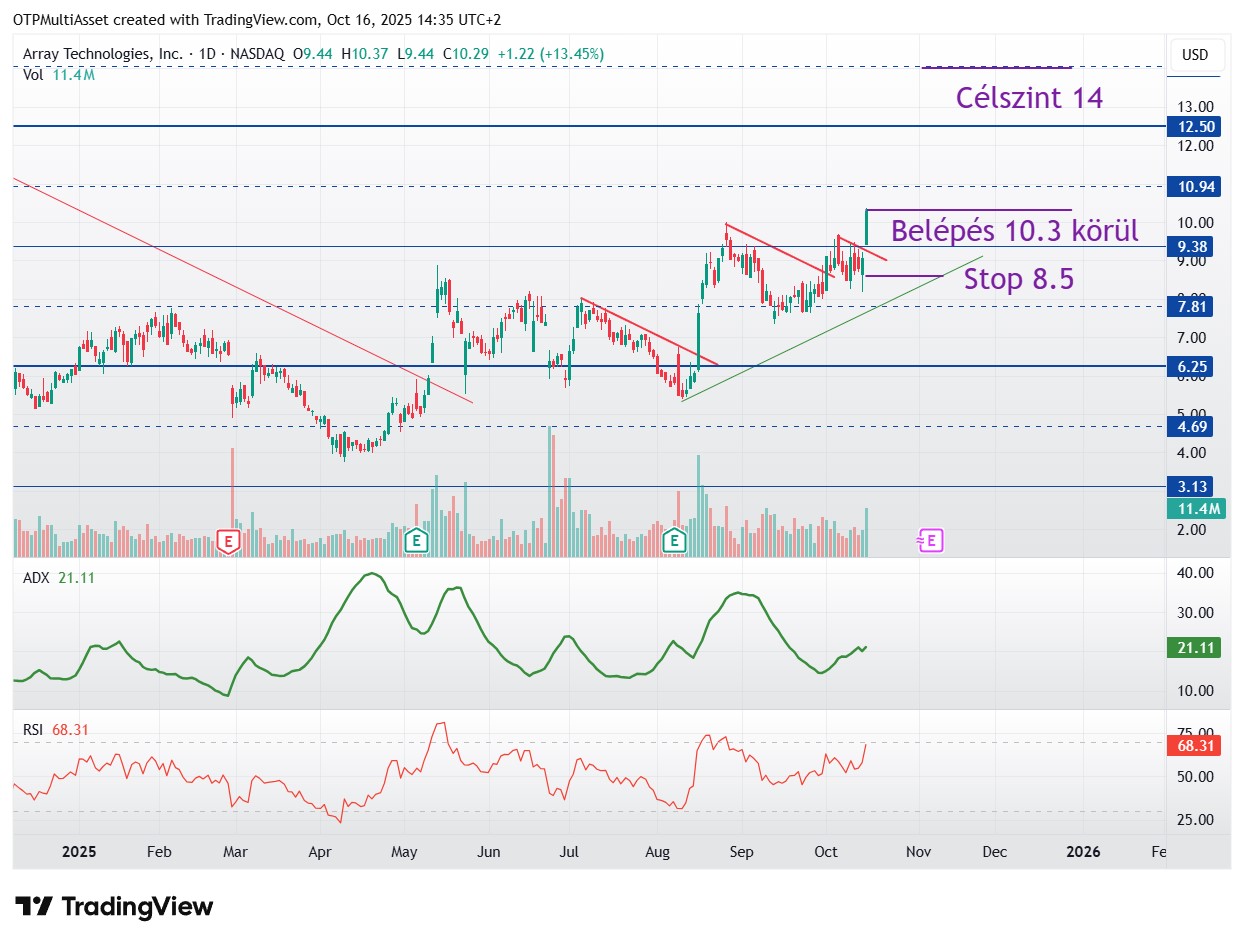1244x944 pixels.
Task: Select the Célszint 14 text annotation
Action: 1030,98
